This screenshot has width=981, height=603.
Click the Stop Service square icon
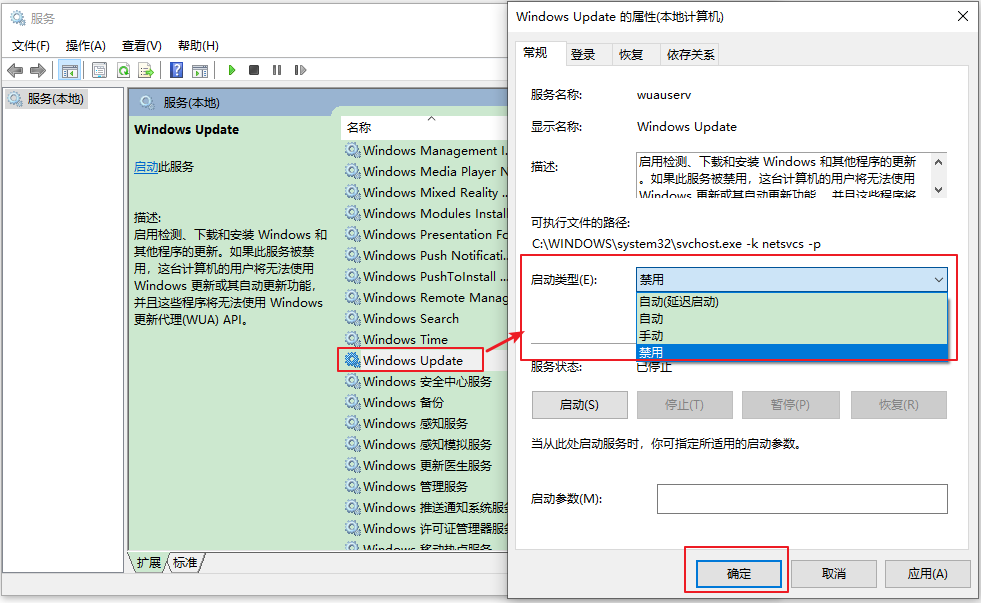[x=254, y=70]
